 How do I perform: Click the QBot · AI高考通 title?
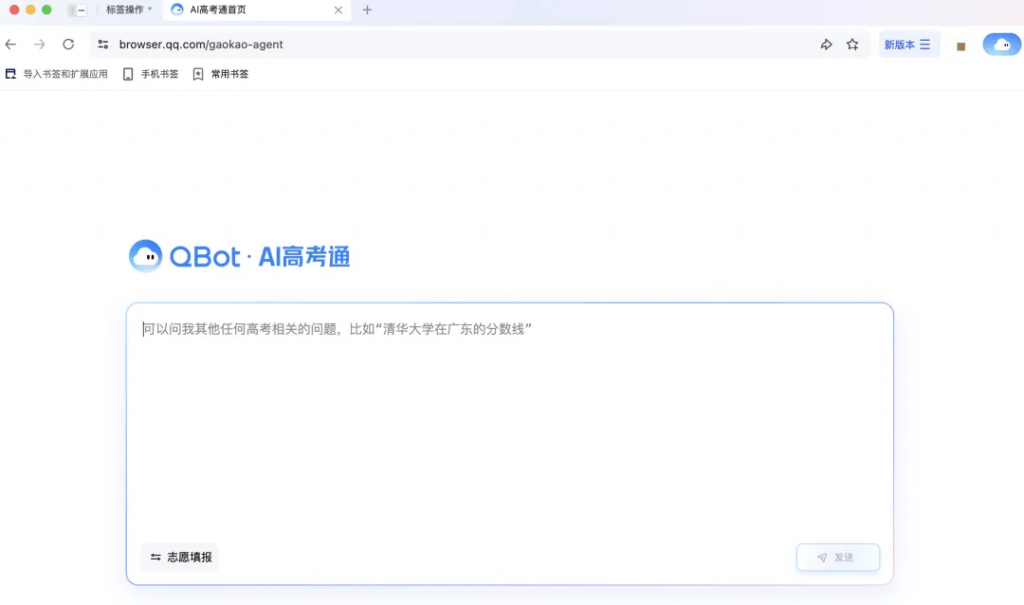click(260, 256)
